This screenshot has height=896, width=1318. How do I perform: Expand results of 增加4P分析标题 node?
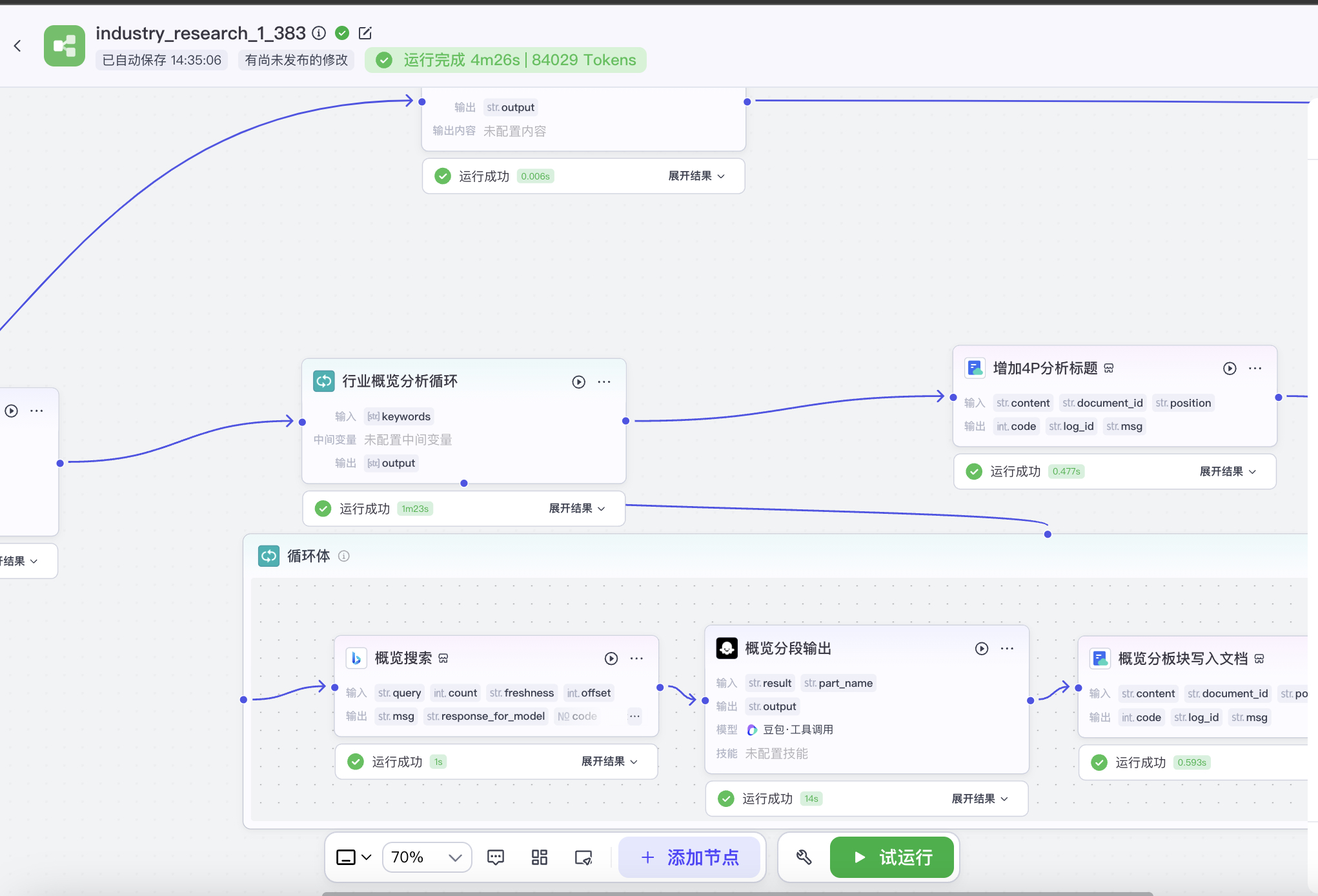(x=1227, y=471)
